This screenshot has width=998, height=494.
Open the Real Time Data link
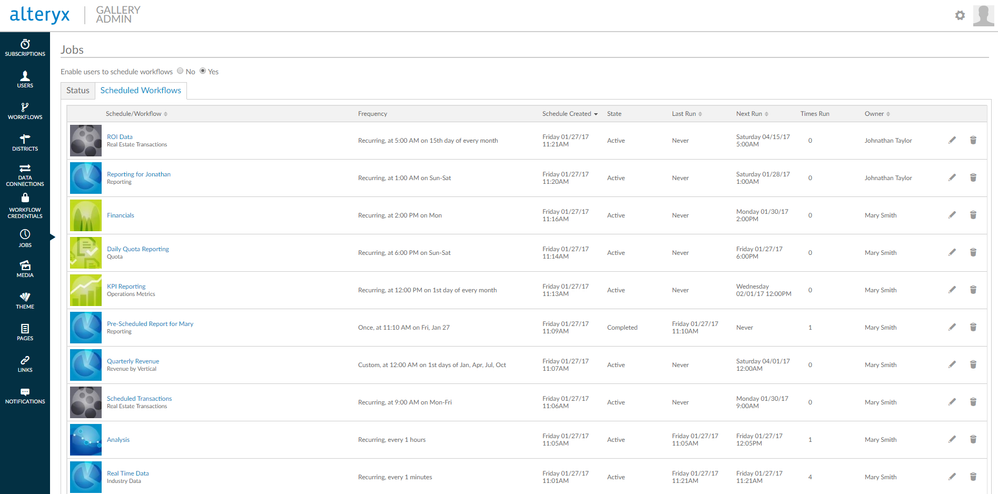(x=127, y=473)
